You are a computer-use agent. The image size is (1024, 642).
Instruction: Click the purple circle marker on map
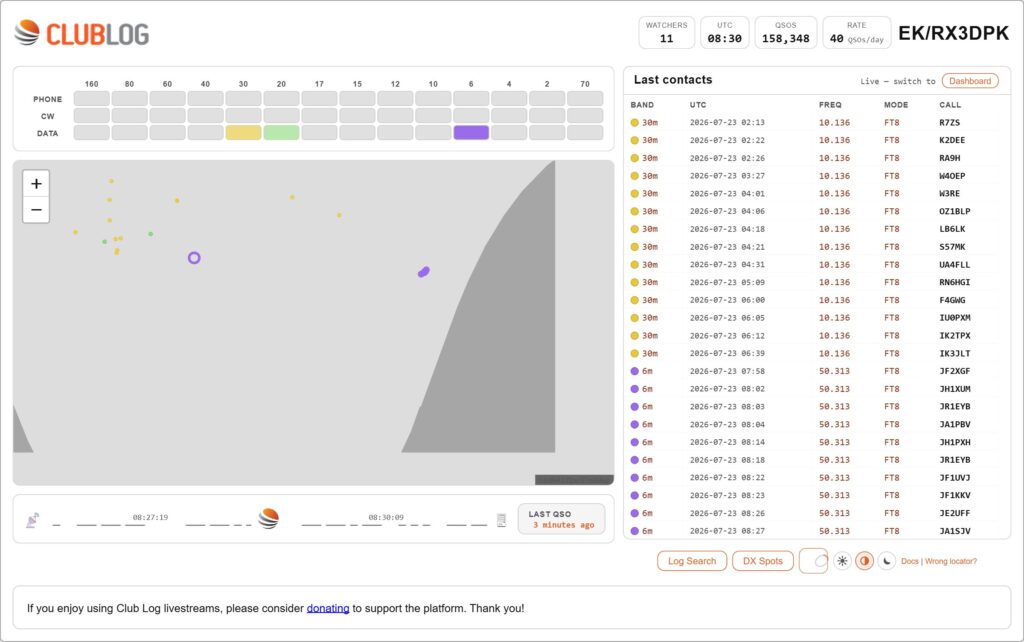tap(194, 258)
